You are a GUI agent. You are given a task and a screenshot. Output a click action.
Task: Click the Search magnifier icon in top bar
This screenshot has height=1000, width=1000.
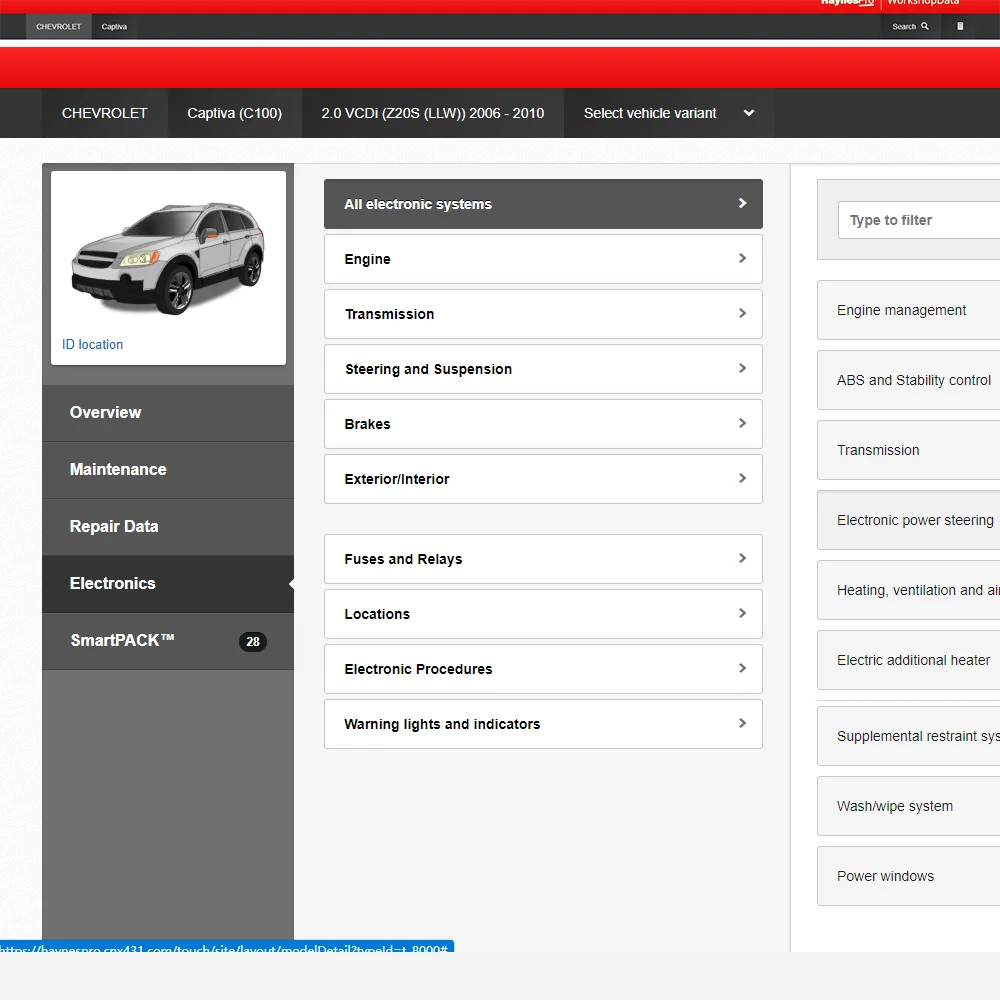[925, 26]
